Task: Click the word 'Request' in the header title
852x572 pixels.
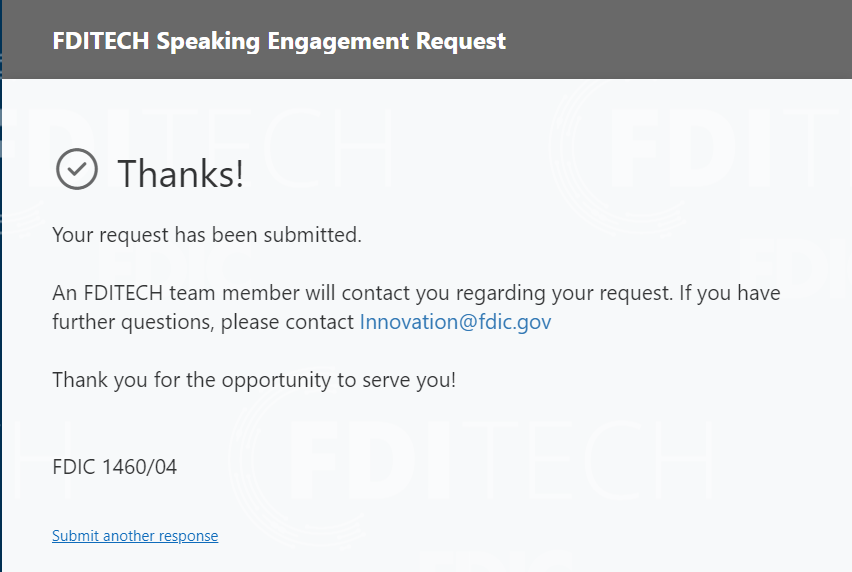Action: (466, 41)
